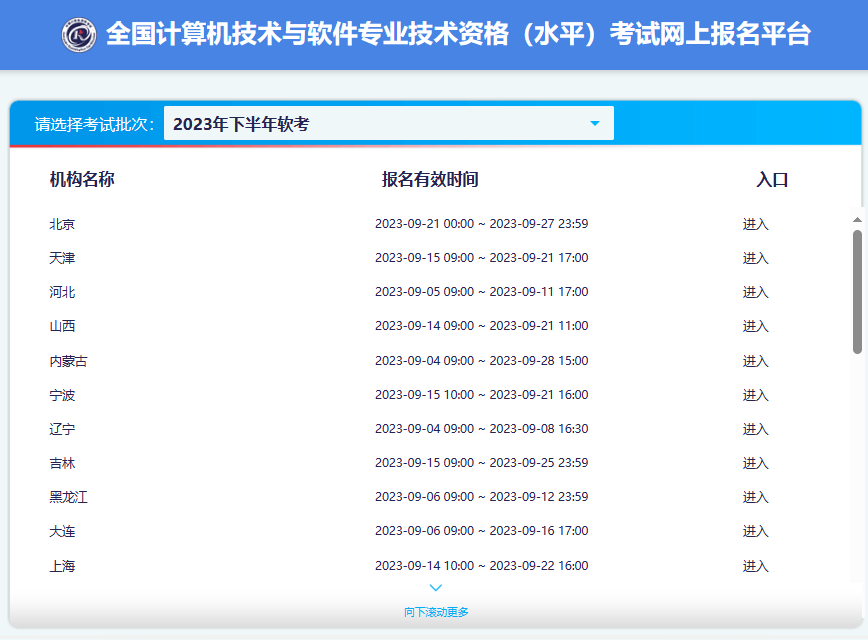868x640 pixels.
Task: Enter 天津 registration via 进入
Action: [x=754, y=258]
